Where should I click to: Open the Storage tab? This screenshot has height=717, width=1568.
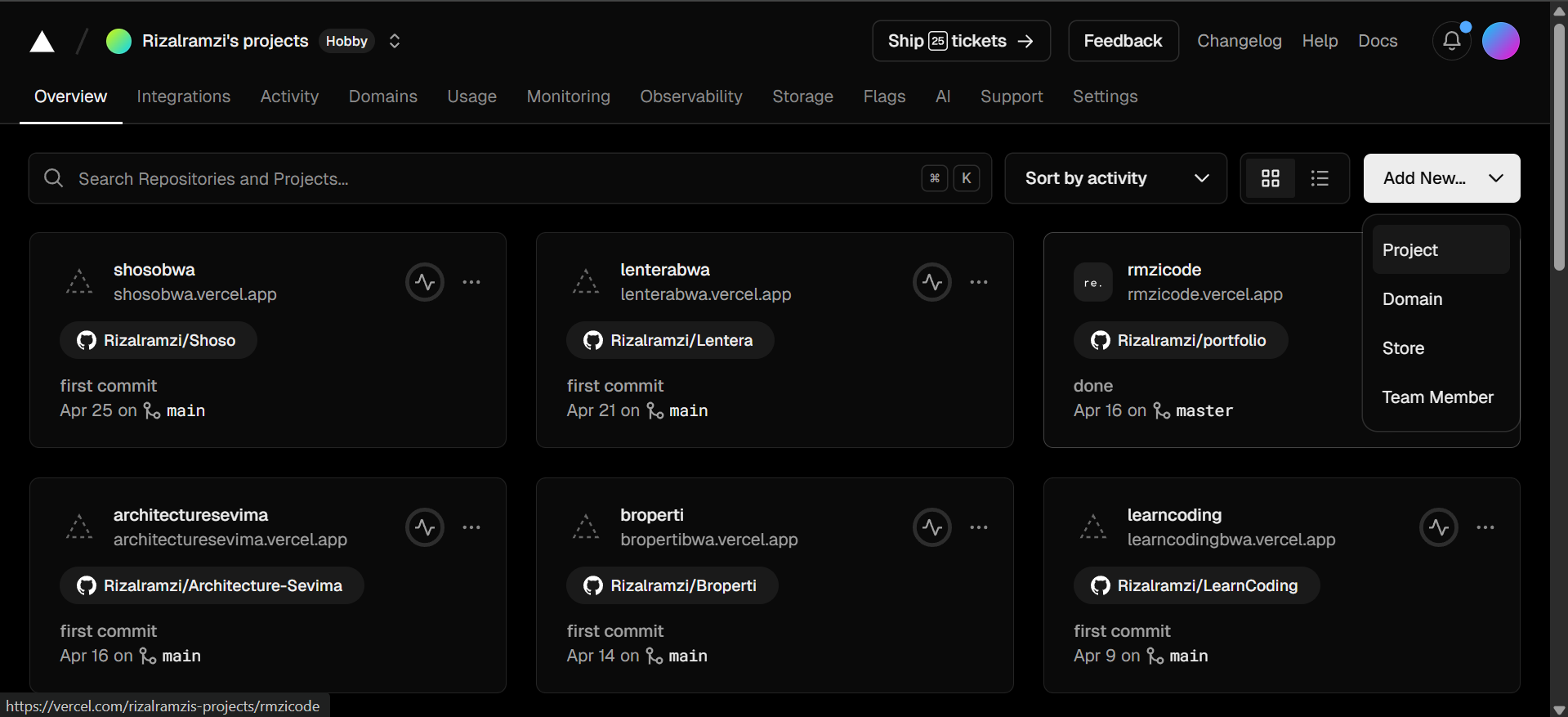[x=803, y=96]
